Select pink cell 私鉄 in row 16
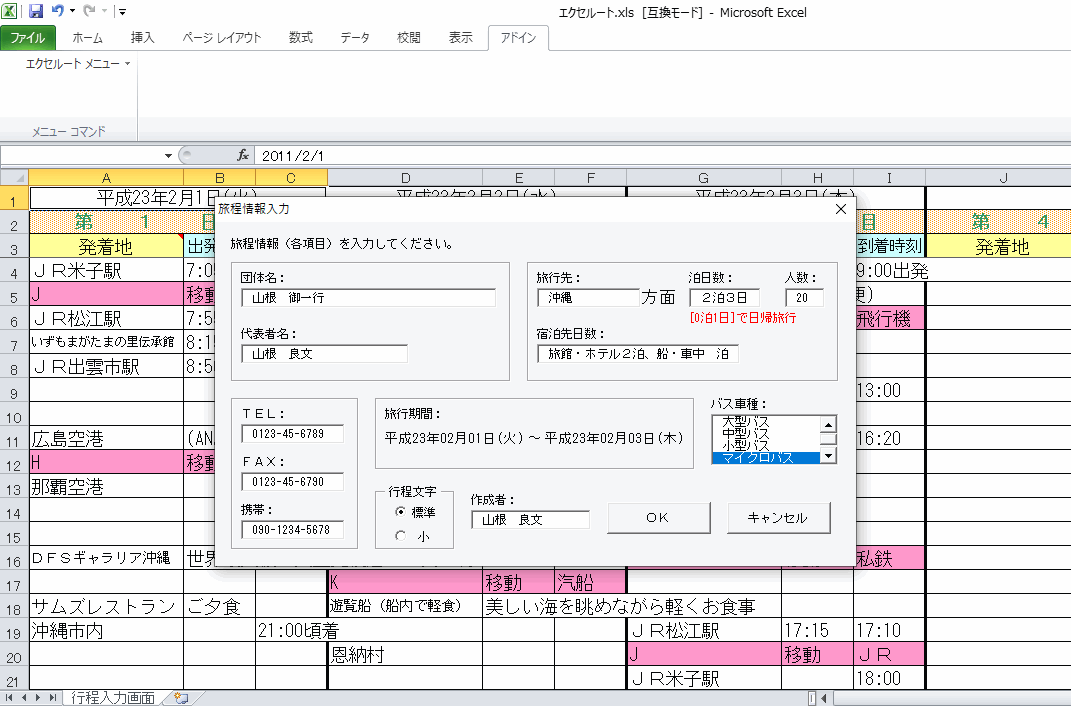This screenshot has height=706, width=1071. [889, 559]
